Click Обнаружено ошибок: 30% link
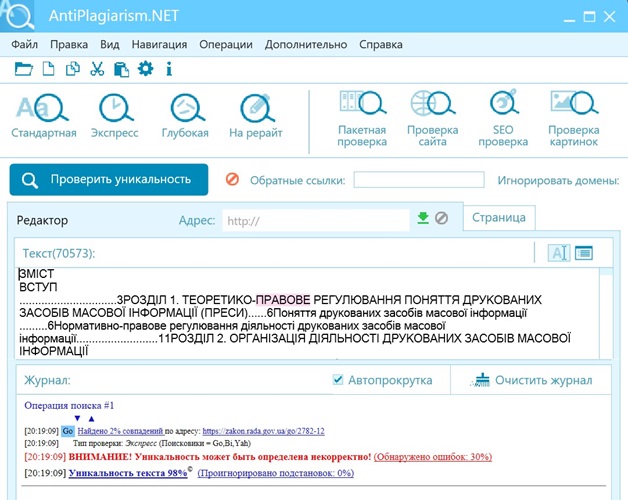 (433, 457)
